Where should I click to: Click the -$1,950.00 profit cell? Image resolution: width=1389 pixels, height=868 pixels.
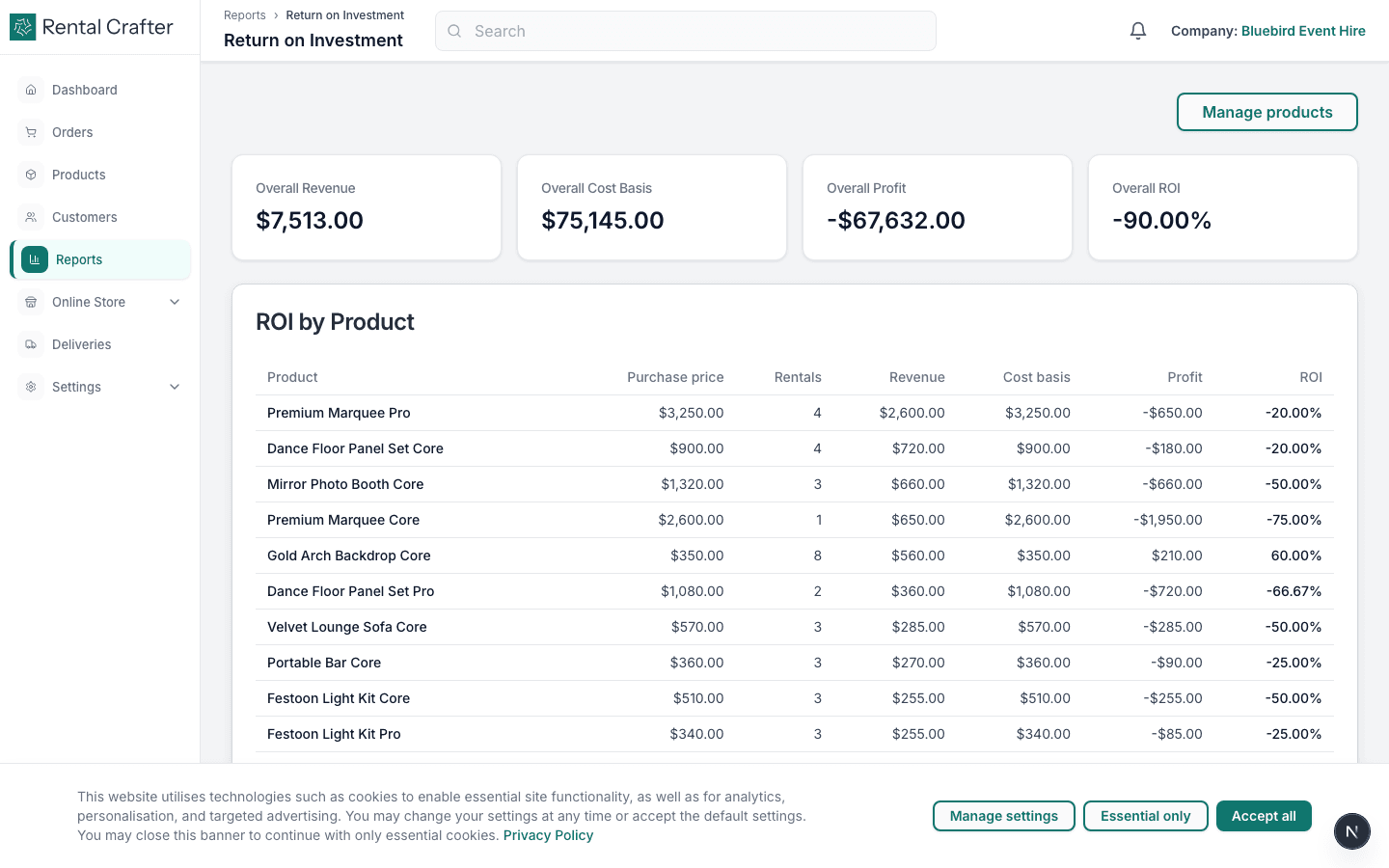pyautogui.click(x=1168, y=520)
